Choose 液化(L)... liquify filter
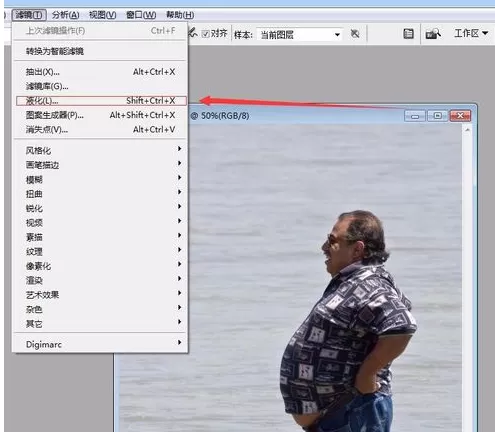 [x=101, y=101]
